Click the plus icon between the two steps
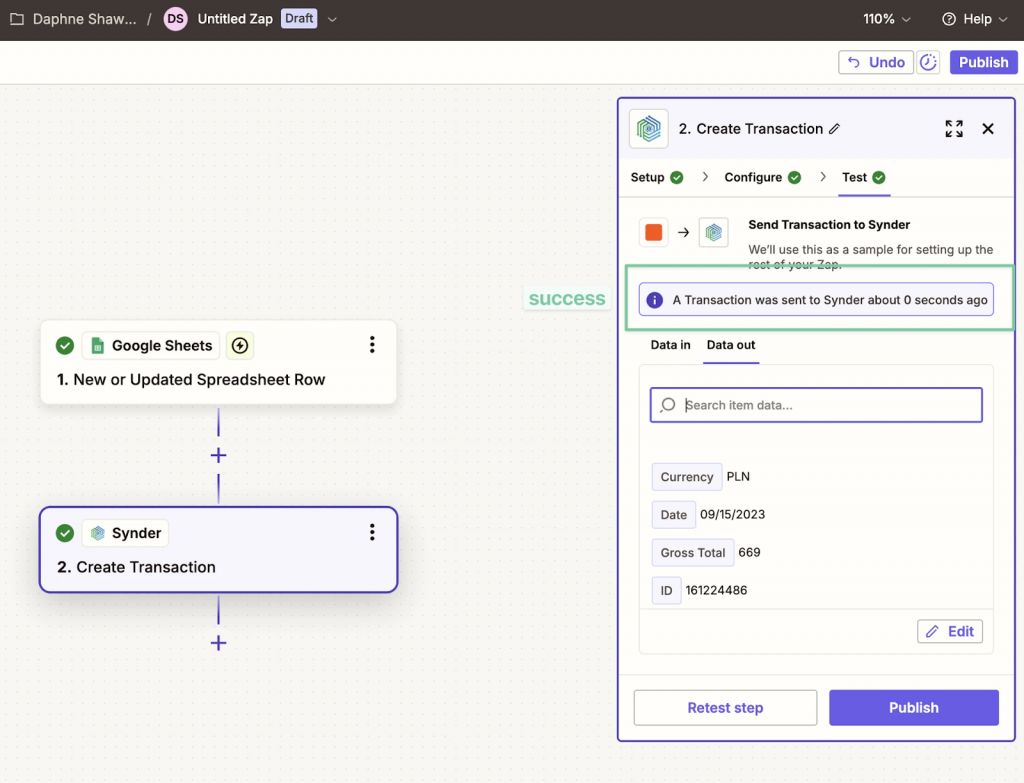Viewport: 1024px width, 783px height. (x=218, y=454)
